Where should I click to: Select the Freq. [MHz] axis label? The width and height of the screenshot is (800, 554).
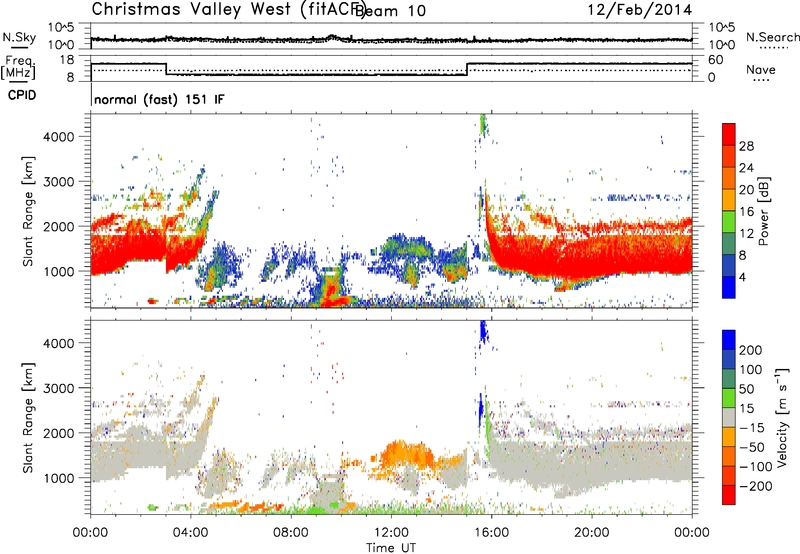[x=18, y=68]
